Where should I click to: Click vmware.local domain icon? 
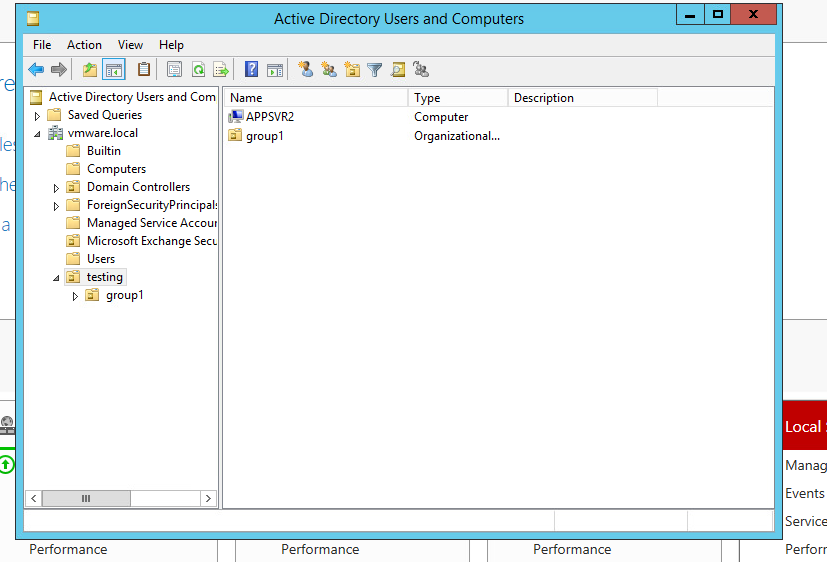click(55, 133)
